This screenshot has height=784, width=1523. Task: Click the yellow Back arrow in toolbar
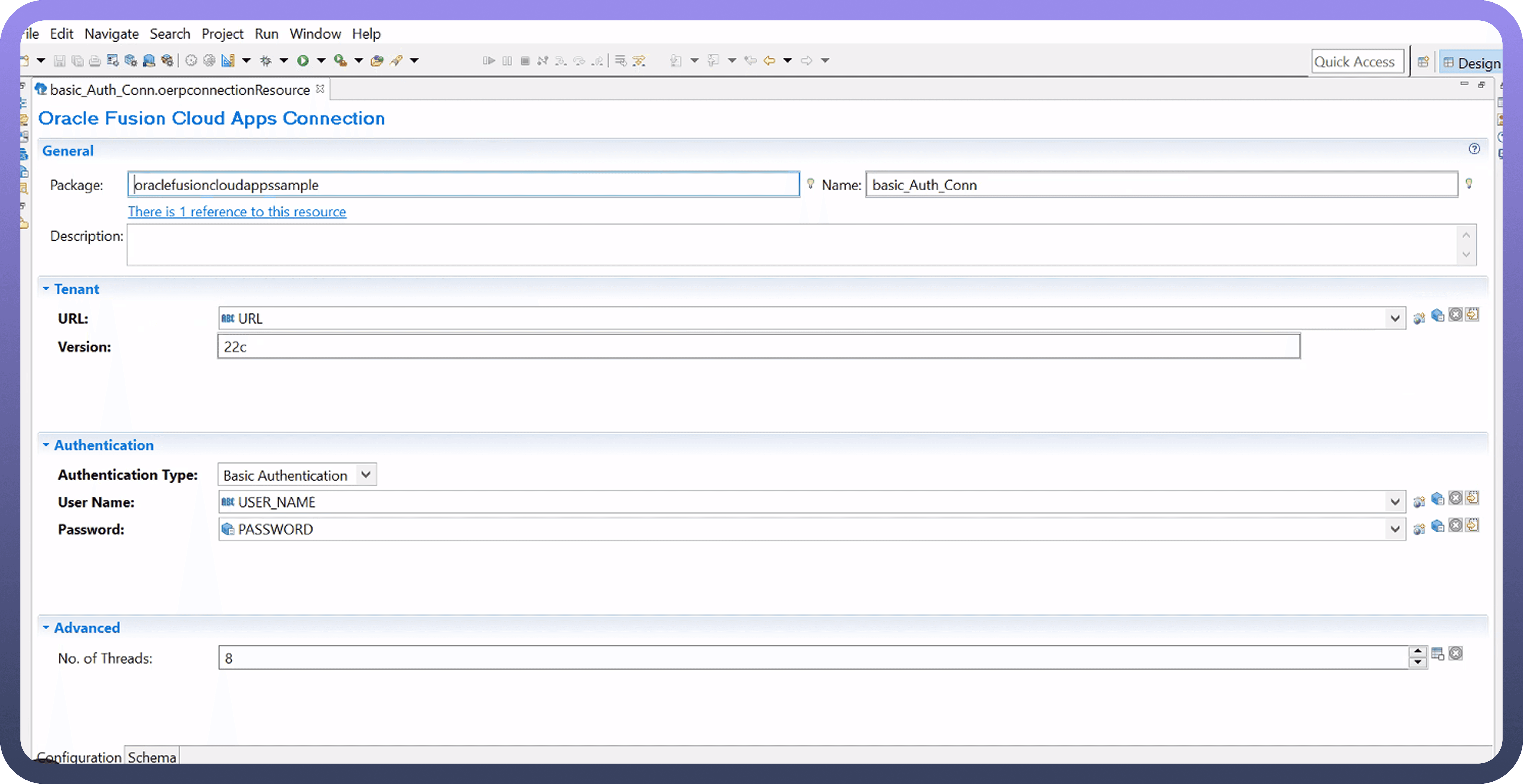click(x=769, y=60)
